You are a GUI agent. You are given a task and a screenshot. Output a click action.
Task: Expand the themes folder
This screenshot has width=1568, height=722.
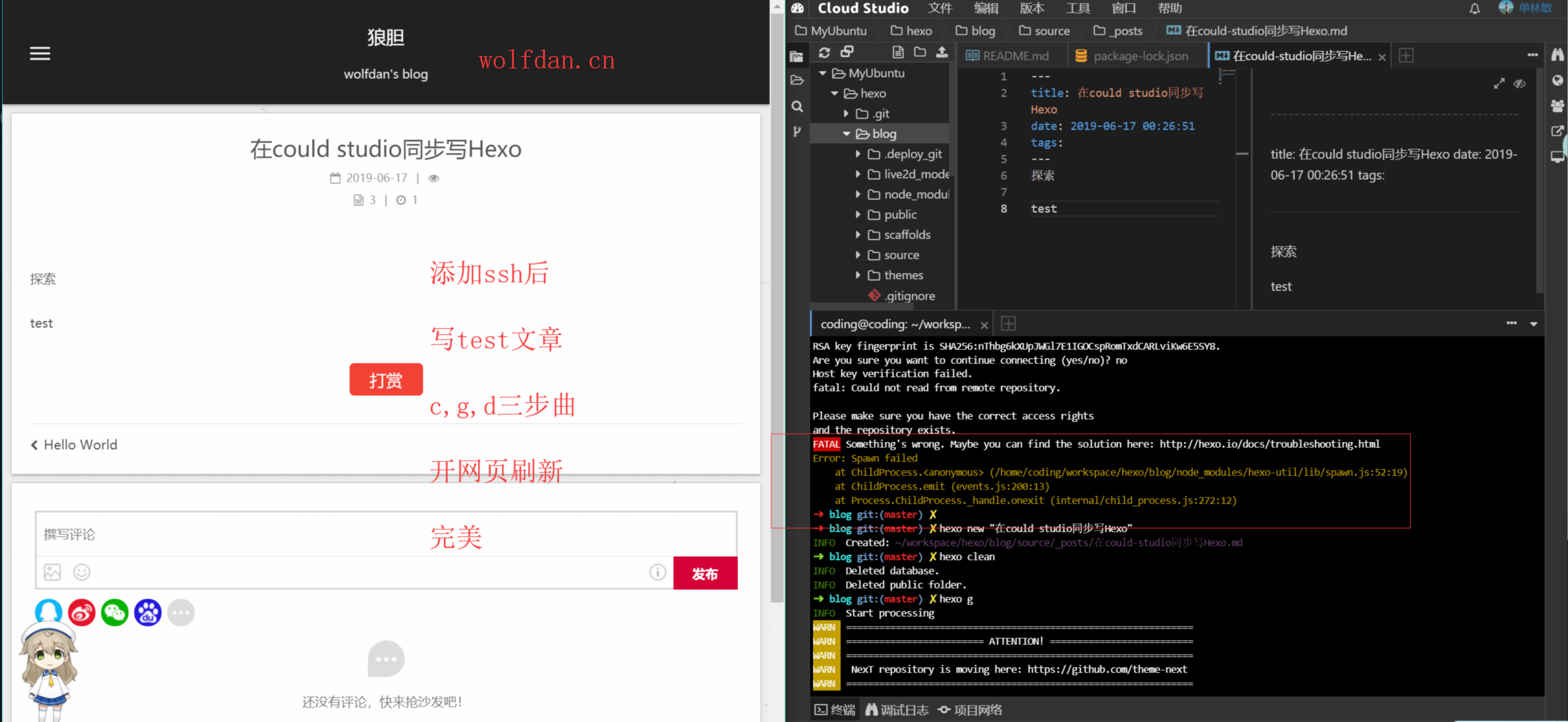tap(858, 275)
